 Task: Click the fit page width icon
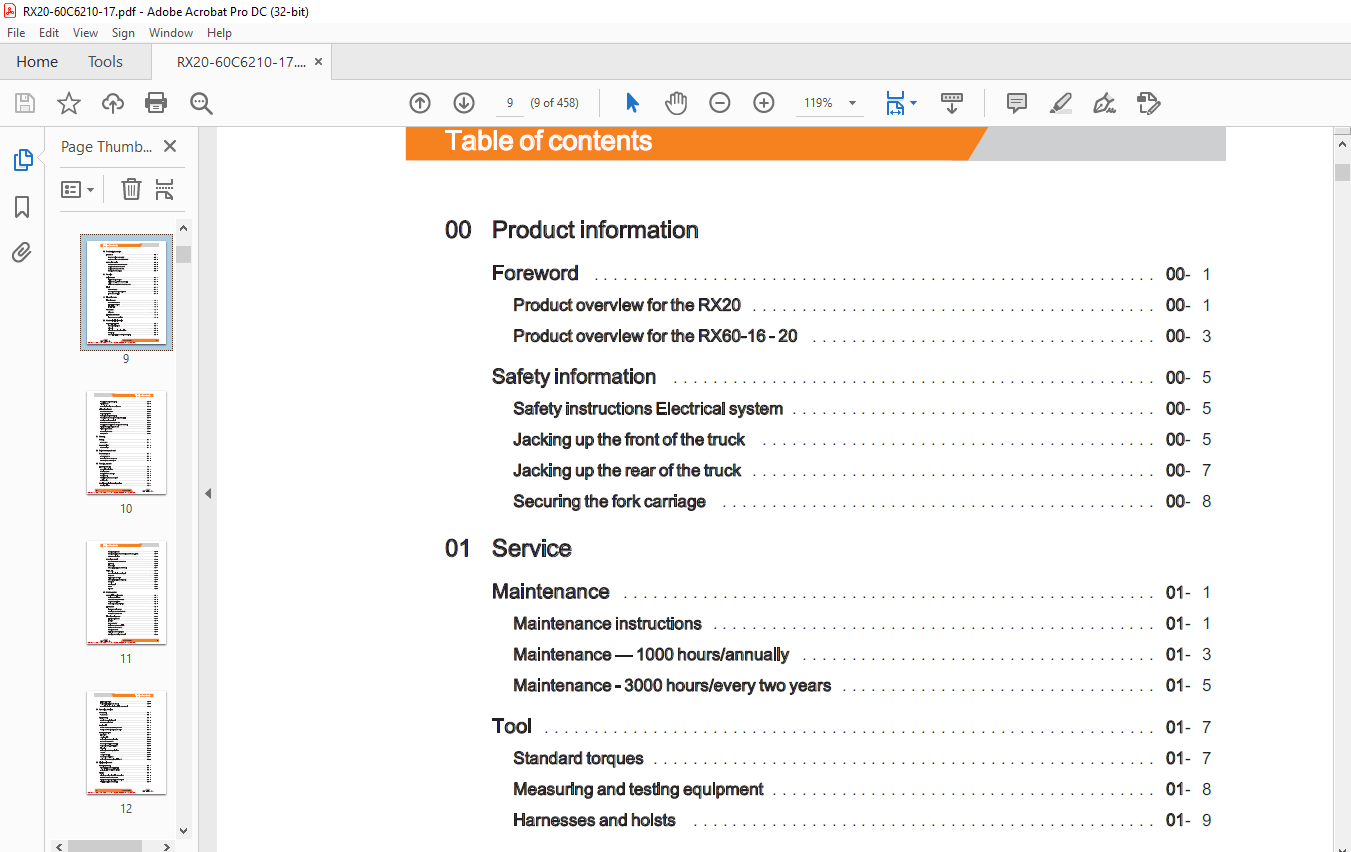pos(895,103)
